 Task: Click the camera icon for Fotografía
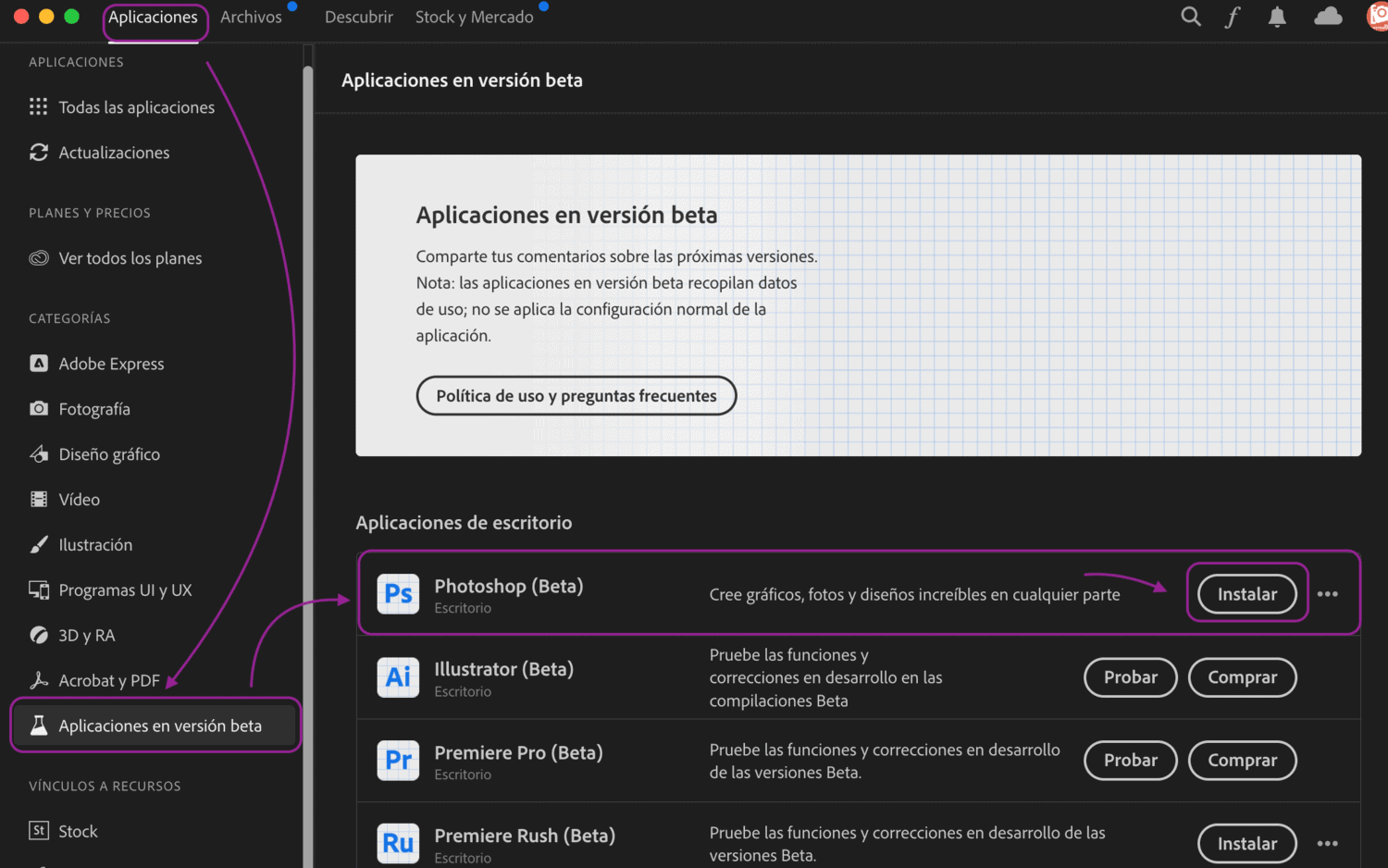click(38, 409)
